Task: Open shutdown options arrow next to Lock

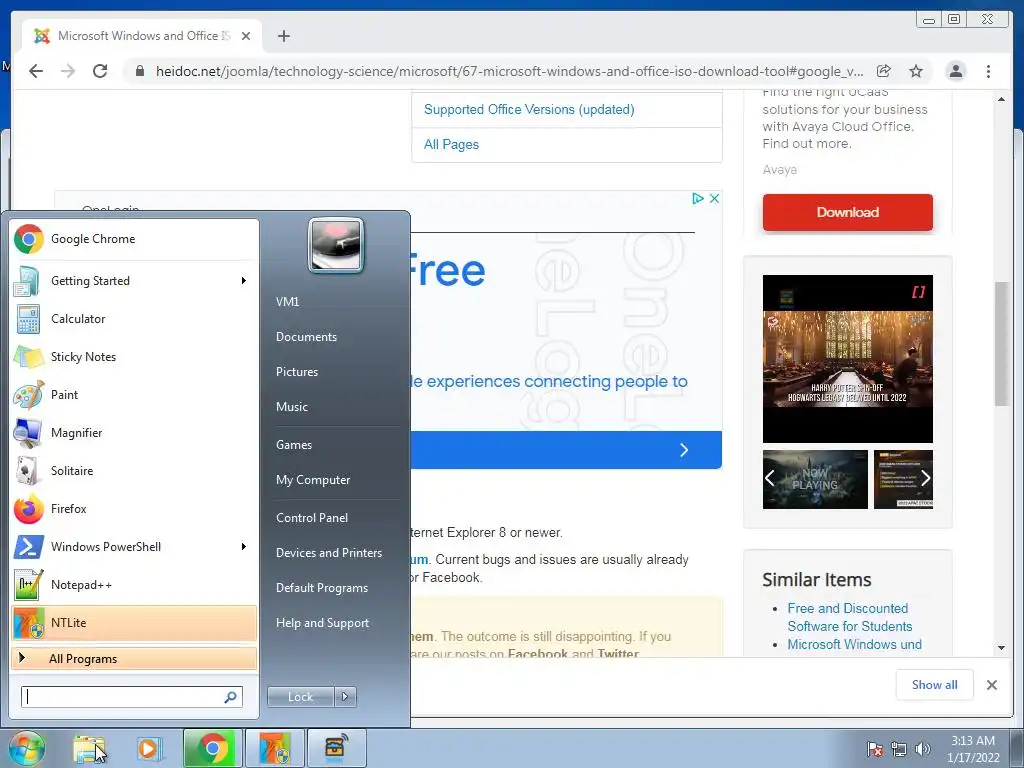Action: coord(345,697)
